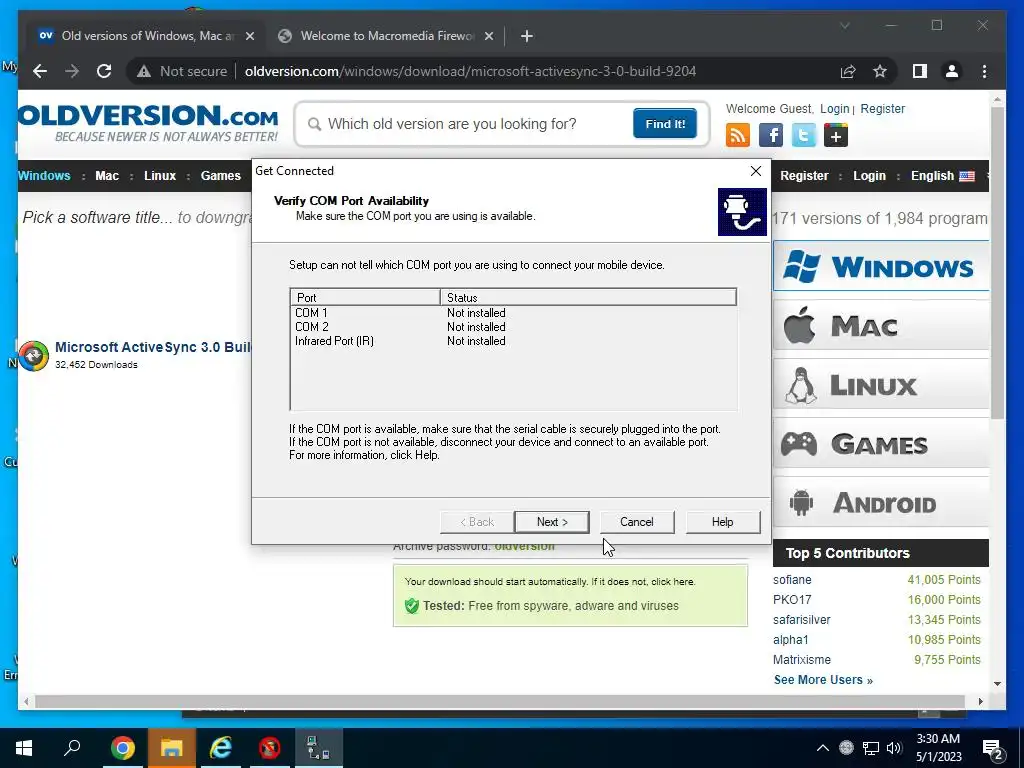
Task: Close the Macromedia Fireworks tab
Action: tap(488, 36)
